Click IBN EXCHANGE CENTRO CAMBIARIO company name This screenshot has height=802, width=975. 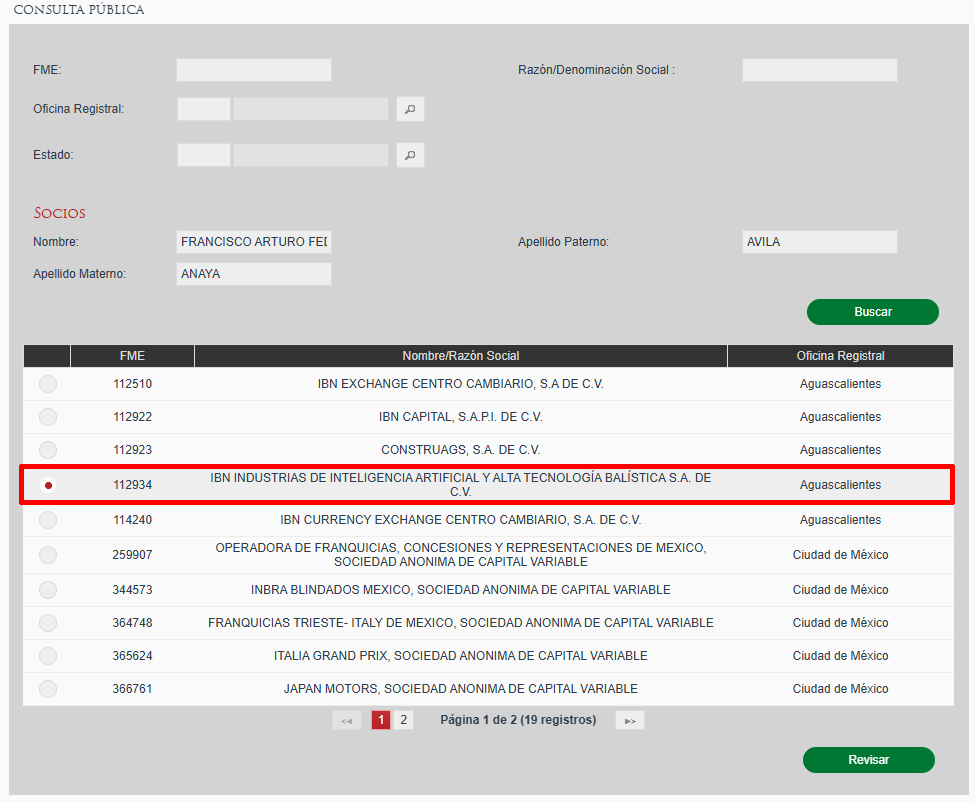461,384
